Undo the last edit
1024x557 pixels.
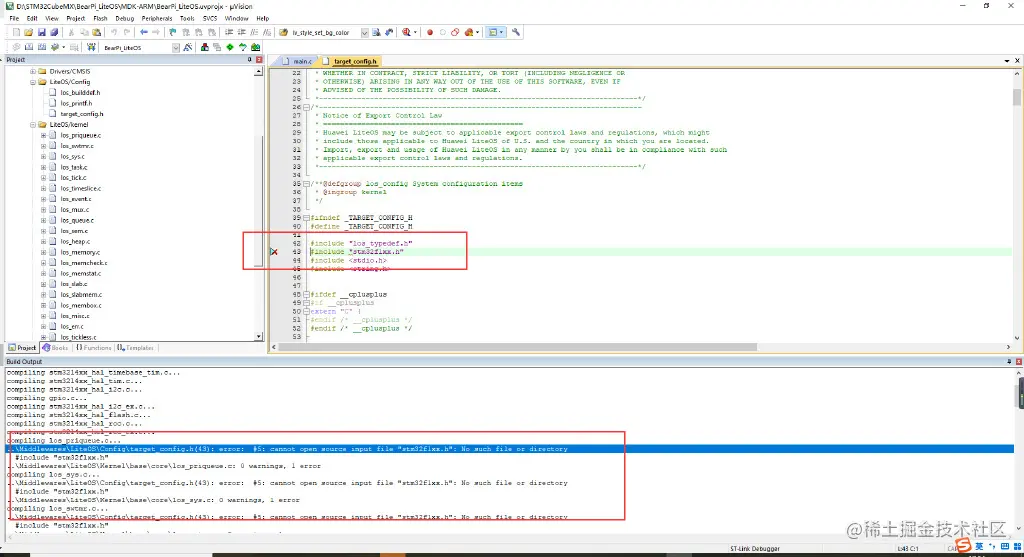pyautogui.click(x=114, y=32)
